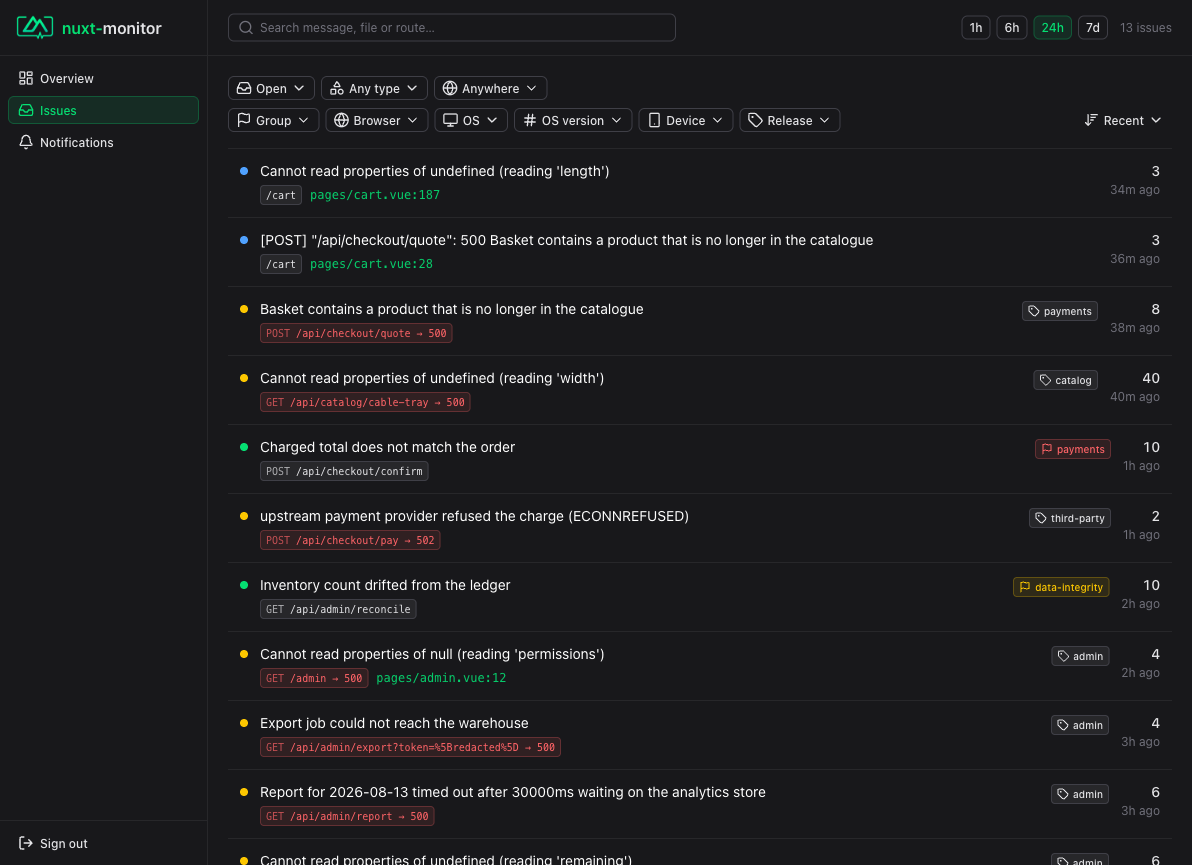
Task: Click the catalog tag label
Action: (x=1065, y=380)
